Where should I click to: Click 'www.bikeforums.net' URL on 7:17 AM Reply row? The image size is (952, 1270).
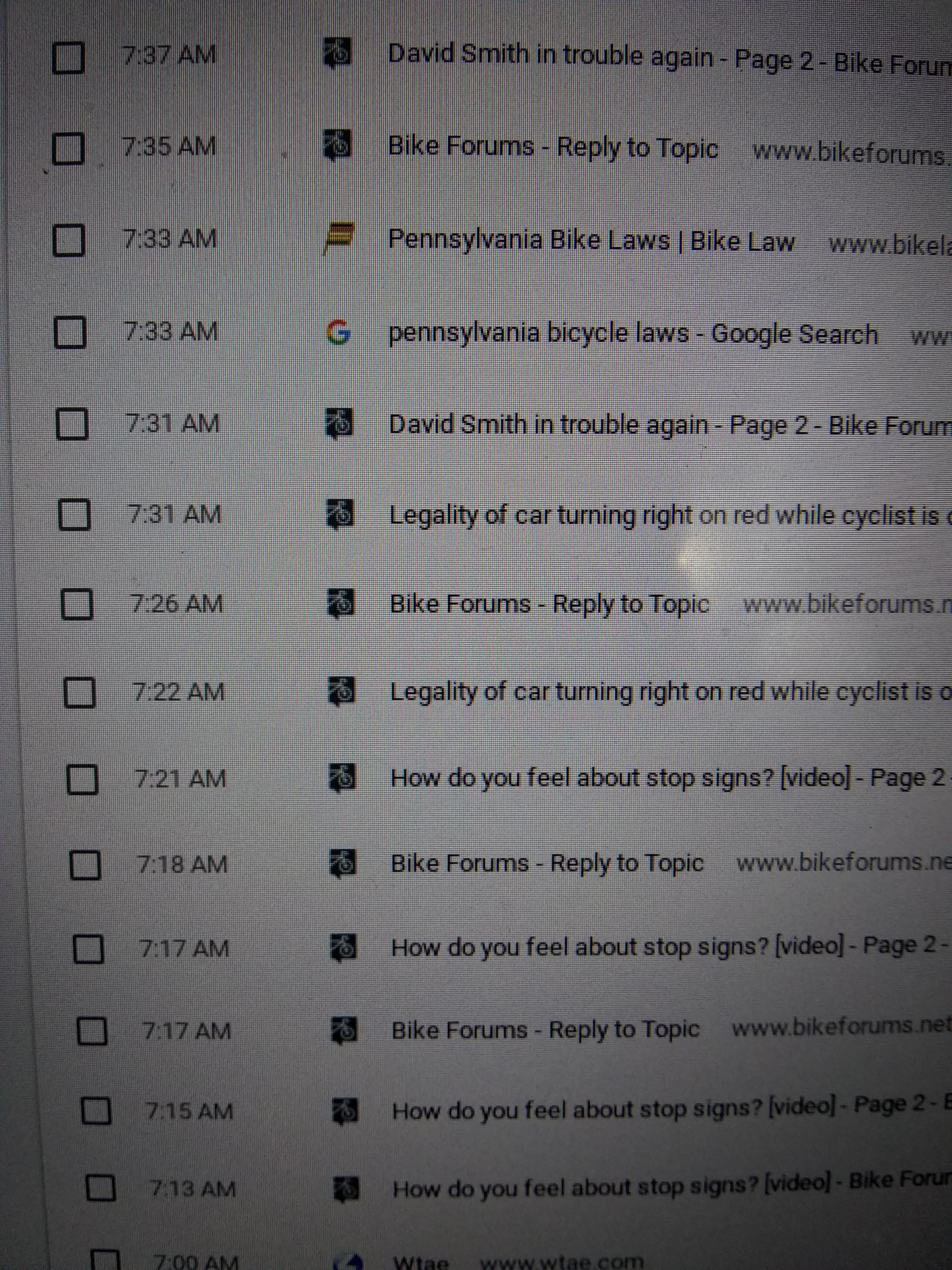point(841,1026)
